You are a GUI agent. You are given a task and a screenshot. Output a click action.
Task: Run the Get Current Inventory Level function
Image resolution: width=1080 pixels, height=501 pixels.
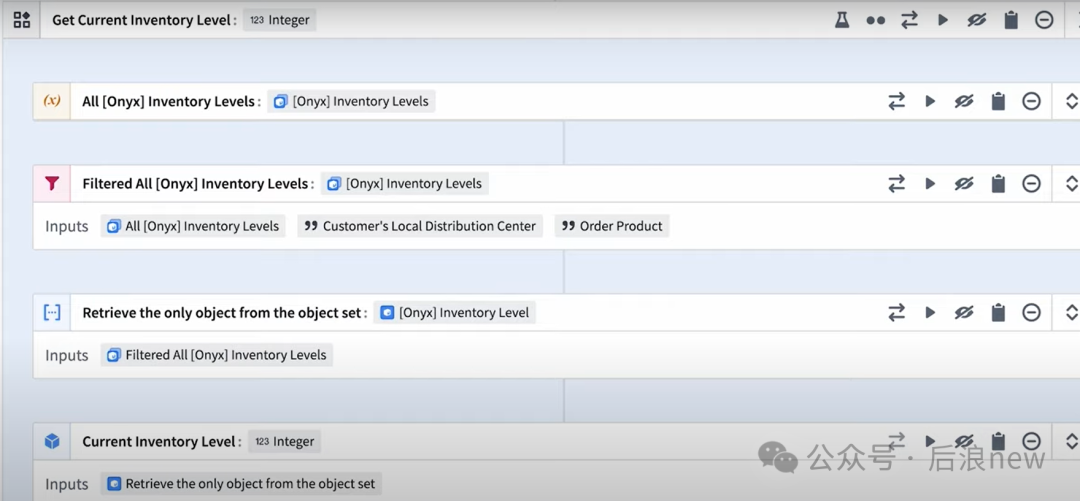tap(942, 20)
